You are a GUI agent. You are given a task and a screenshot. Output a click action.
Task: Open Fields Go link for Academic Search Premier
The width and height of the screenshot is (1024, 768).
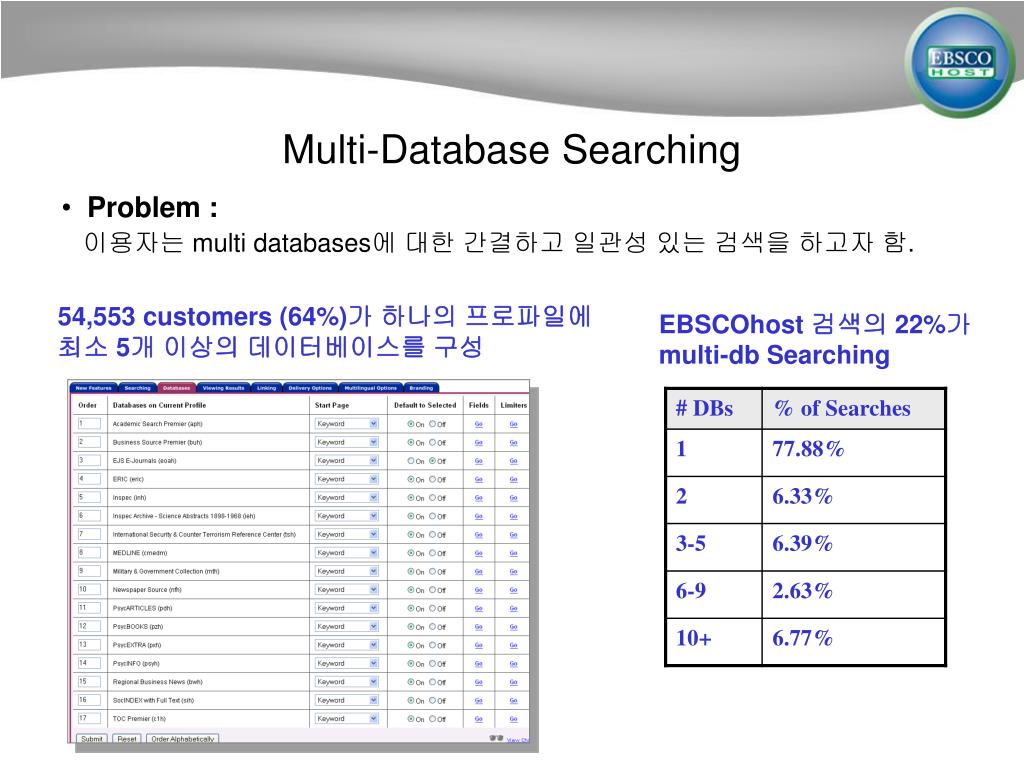coord(479,424)
